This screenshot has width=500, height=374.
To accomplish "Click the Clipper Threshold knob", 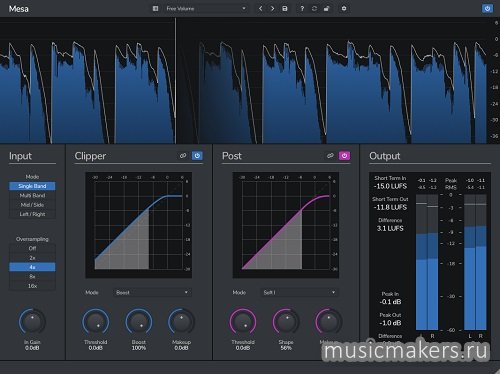I will [96, 322].
